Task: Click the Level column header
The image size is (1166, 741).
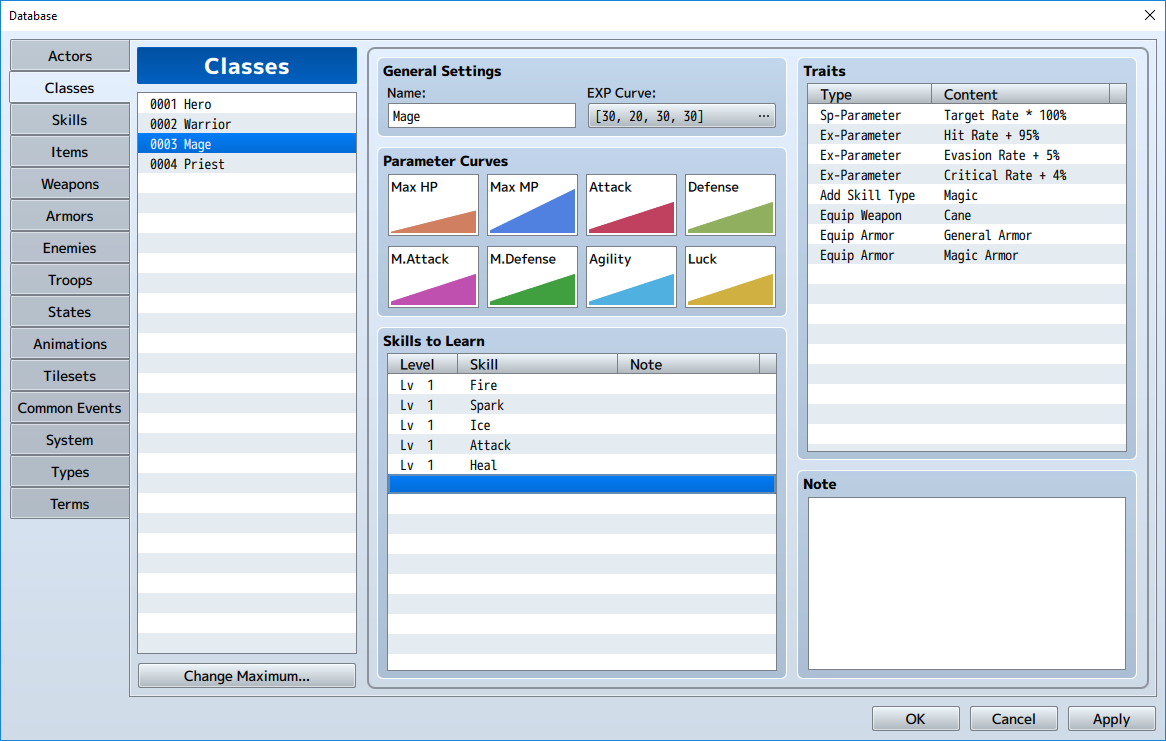Action: tap(422, 364)
